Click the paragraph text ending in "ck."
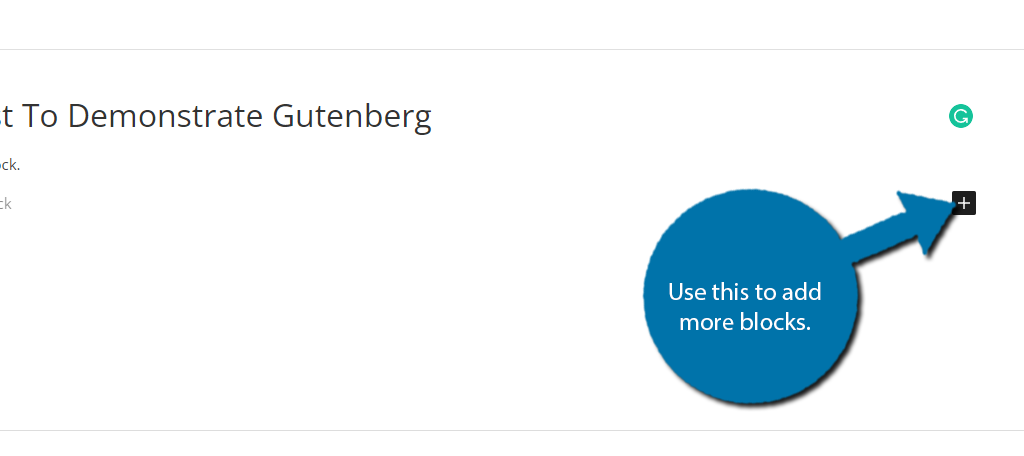The image size is (1024, 456). tap(10, 165)
